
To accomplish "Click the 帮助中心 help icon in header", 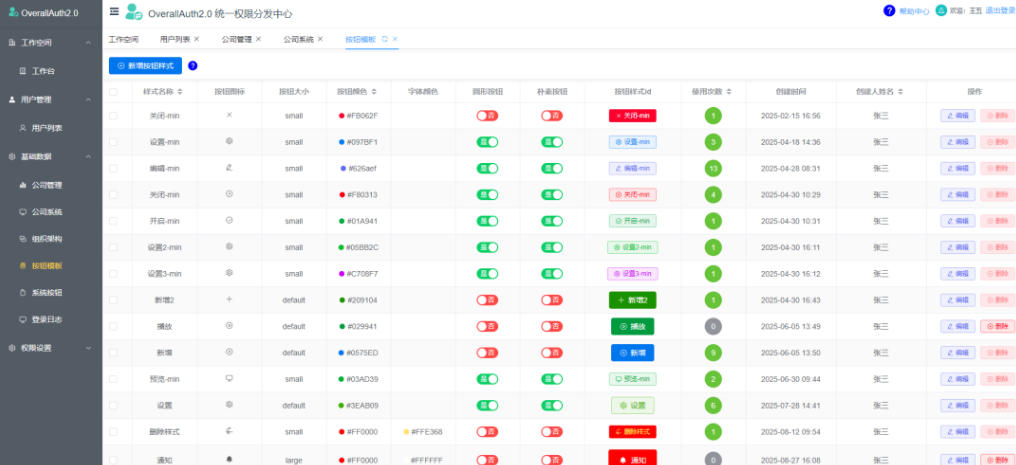I will click(x=889, y=11).
